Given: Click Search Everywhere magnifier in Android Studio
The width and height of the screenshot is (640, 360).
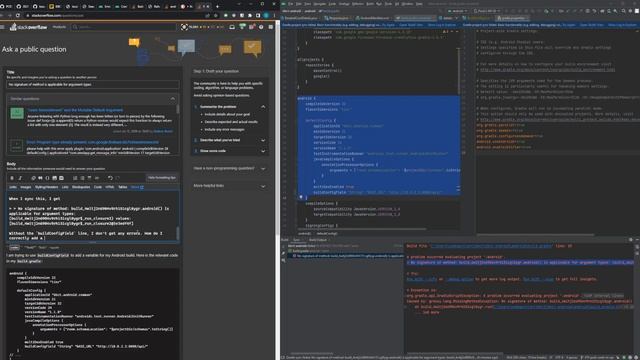Looking at the screenshot, I should [623, 11].
